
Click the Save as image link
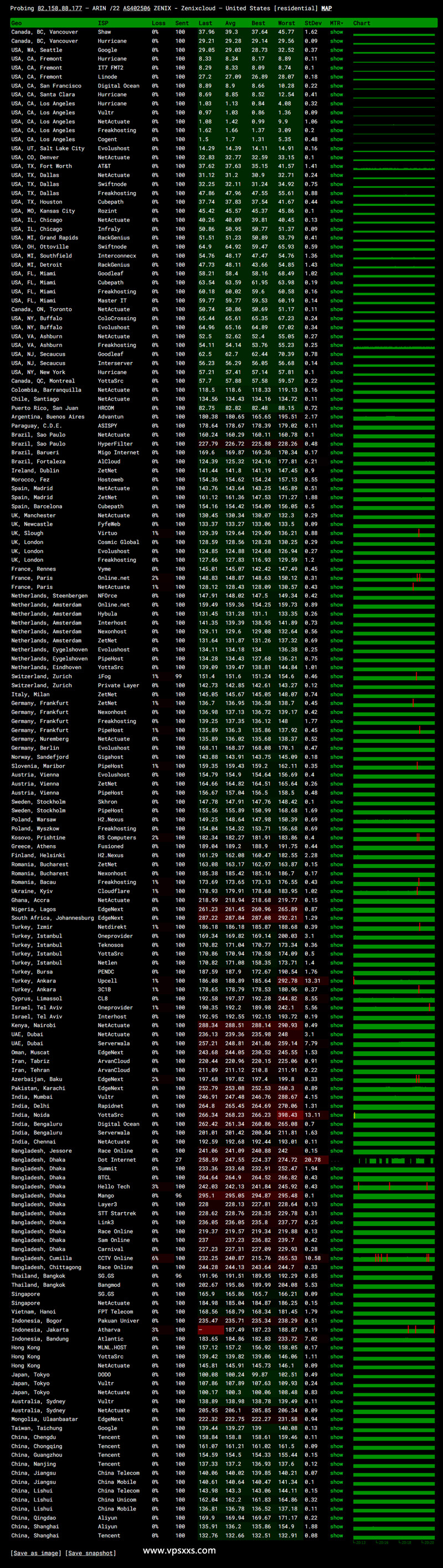coord(37,1553)
